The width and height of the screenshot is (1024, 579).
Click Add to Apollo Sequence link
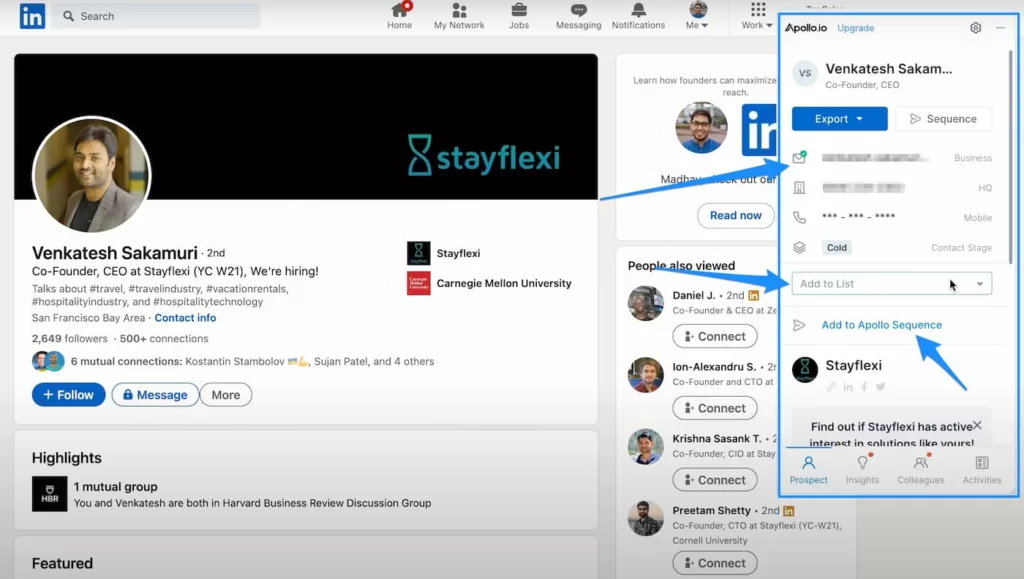[882, 325]
